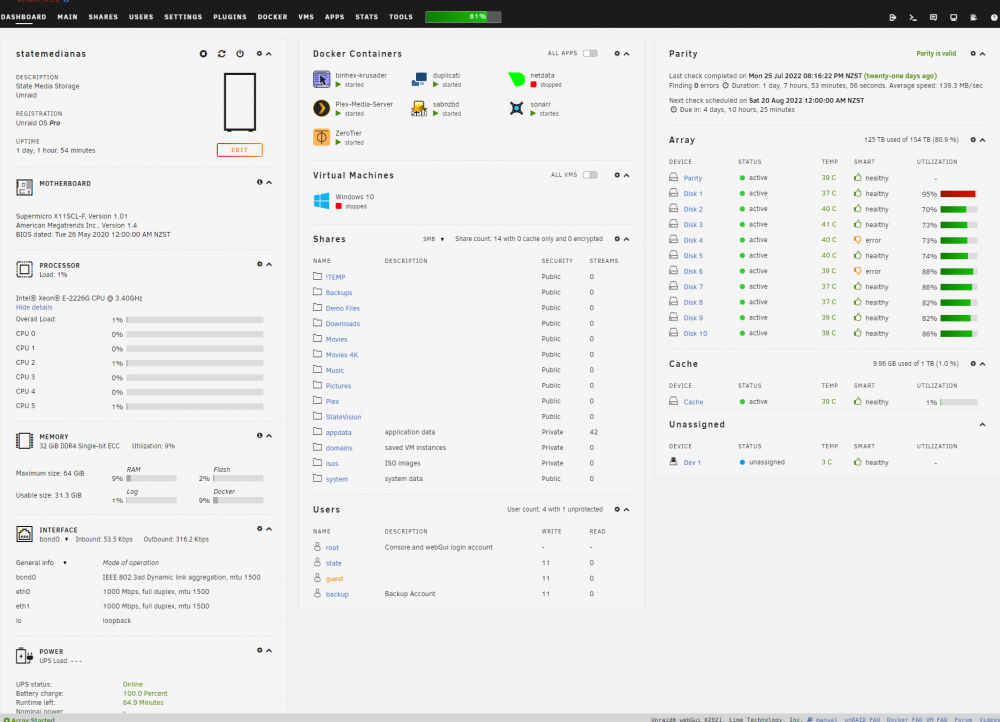
Task: Click Disk 4 SMART error thumbs-down icon
Action: click(x=858, y=240)
